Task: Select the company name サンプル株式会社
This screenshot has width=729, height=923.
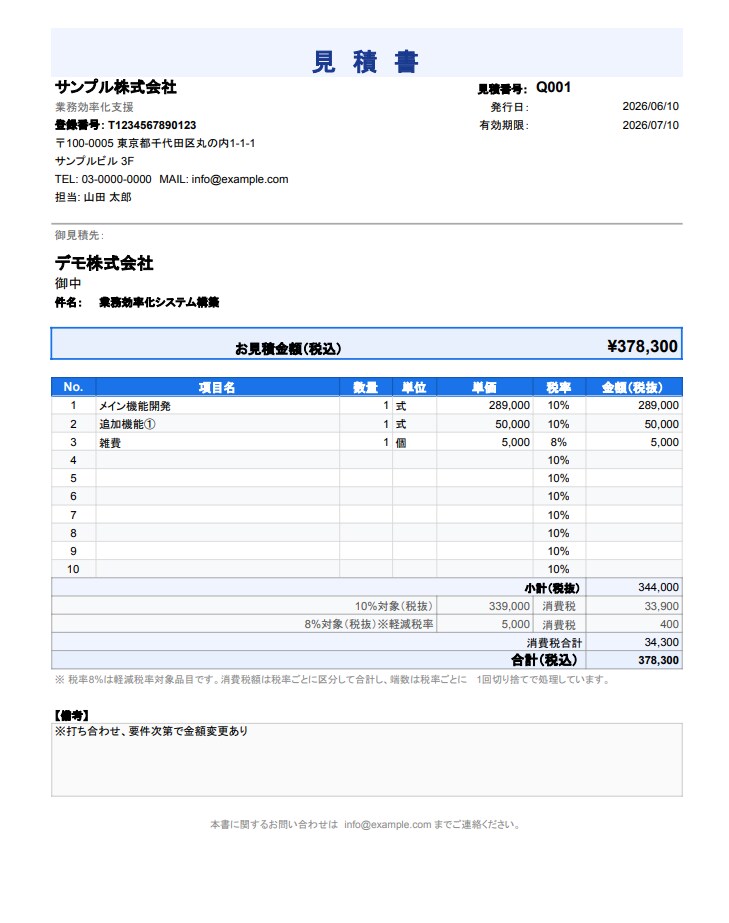Action: point(116,87)
